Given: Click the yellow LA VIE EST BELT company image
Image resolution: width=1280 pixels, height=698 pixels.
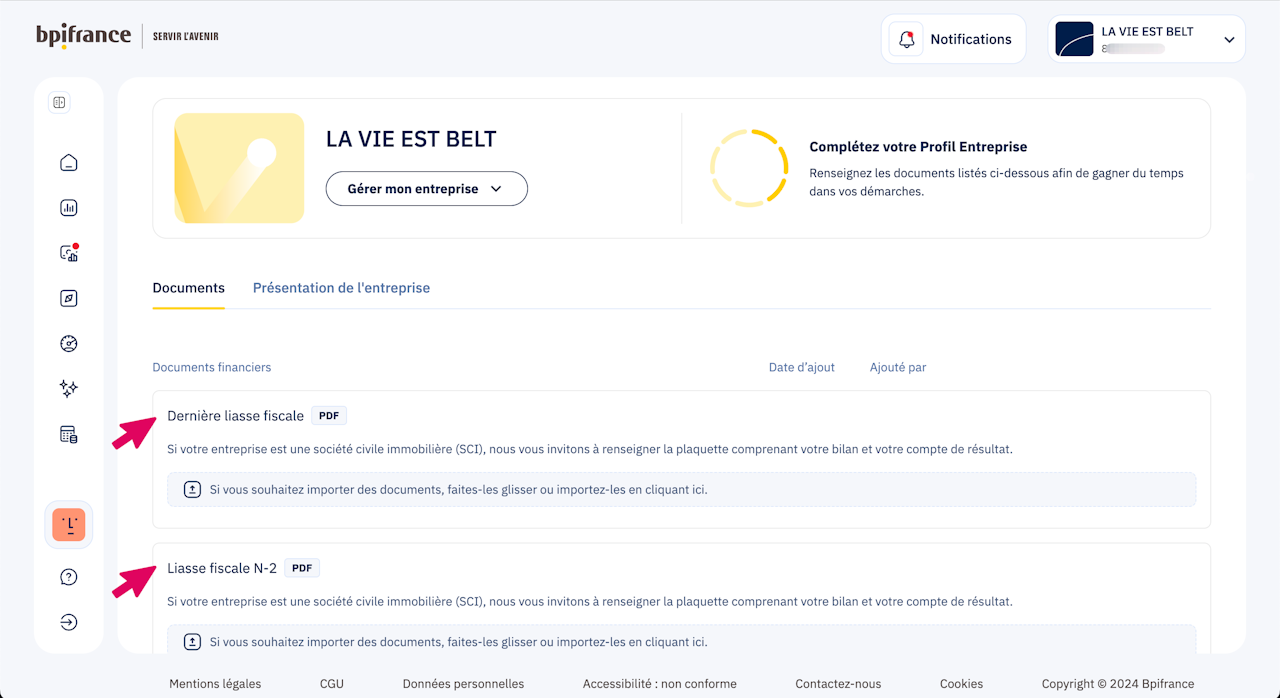Looking at the screenshot, I should pyautogui.click(x=239, y=168).
